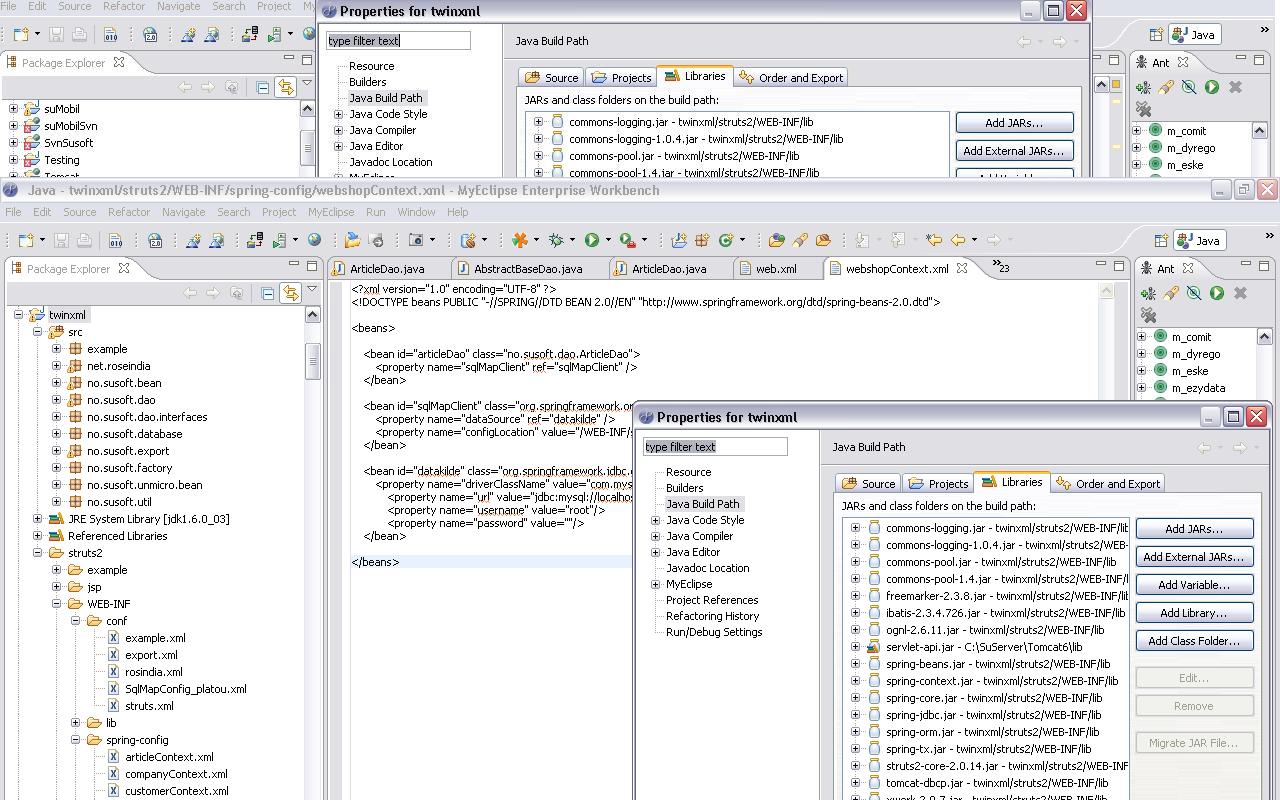Click the Debug bug icon in main toolbar
The width and height of the screenshot is (1280, 800).
[557, 240]
